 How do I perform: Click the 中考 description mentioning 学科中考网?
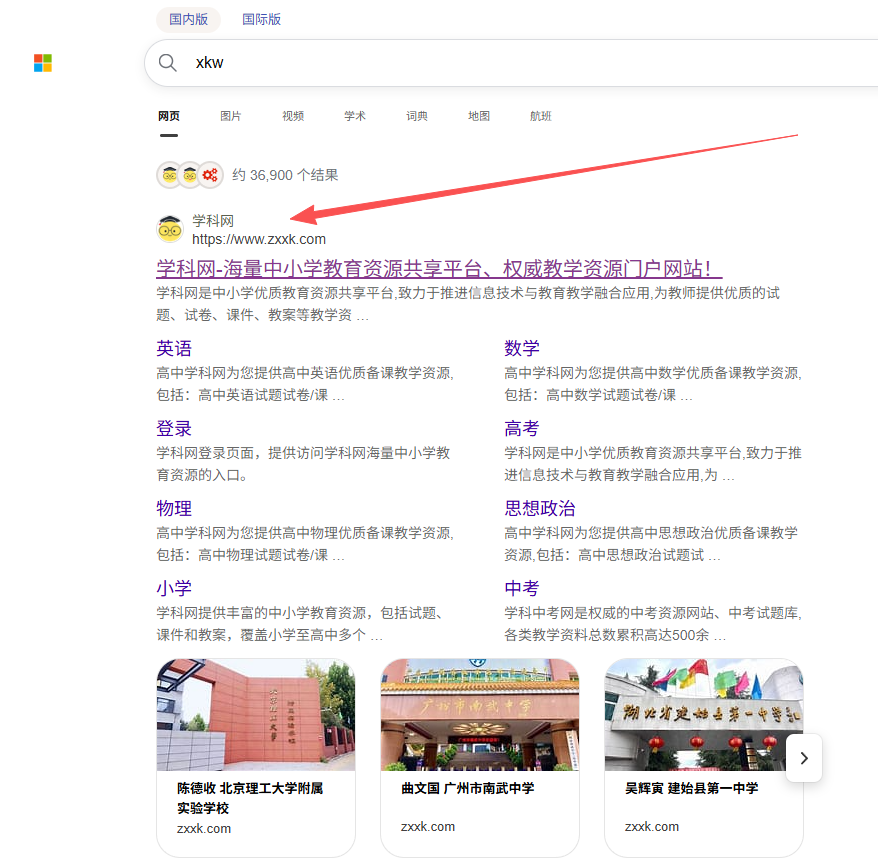click(x=653, y=624)
